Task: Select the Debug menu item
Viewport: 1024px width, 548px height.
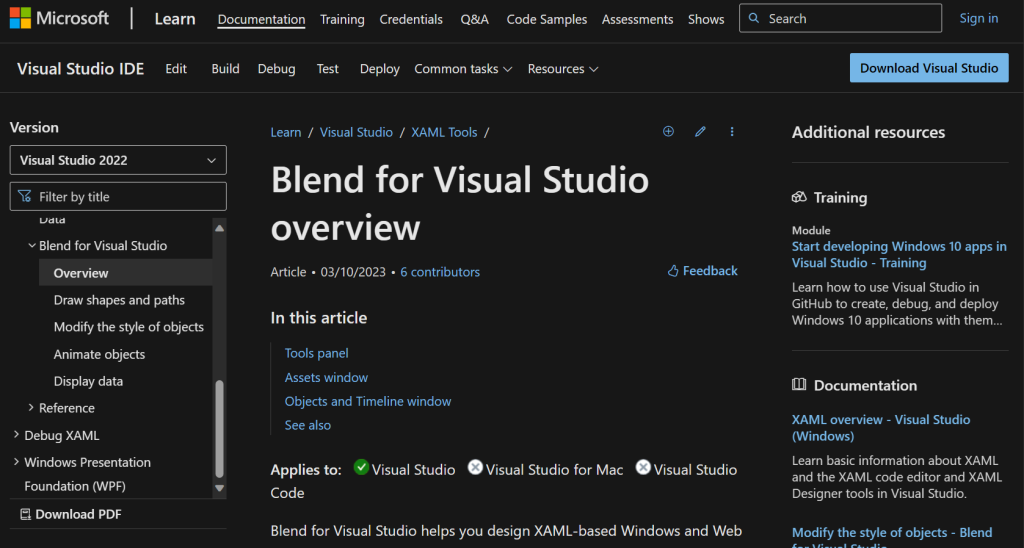Action: pyautogui.click(x=276, y=69)
